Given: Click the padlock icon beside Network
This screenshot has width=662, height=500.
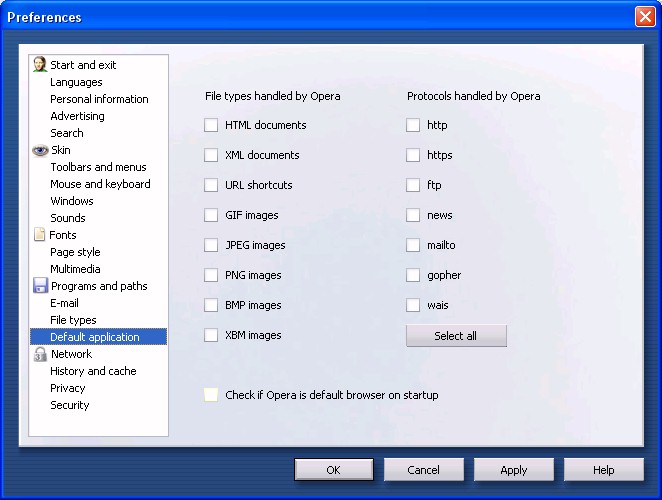Looking at the screenshot, I should tap(40, 354).
